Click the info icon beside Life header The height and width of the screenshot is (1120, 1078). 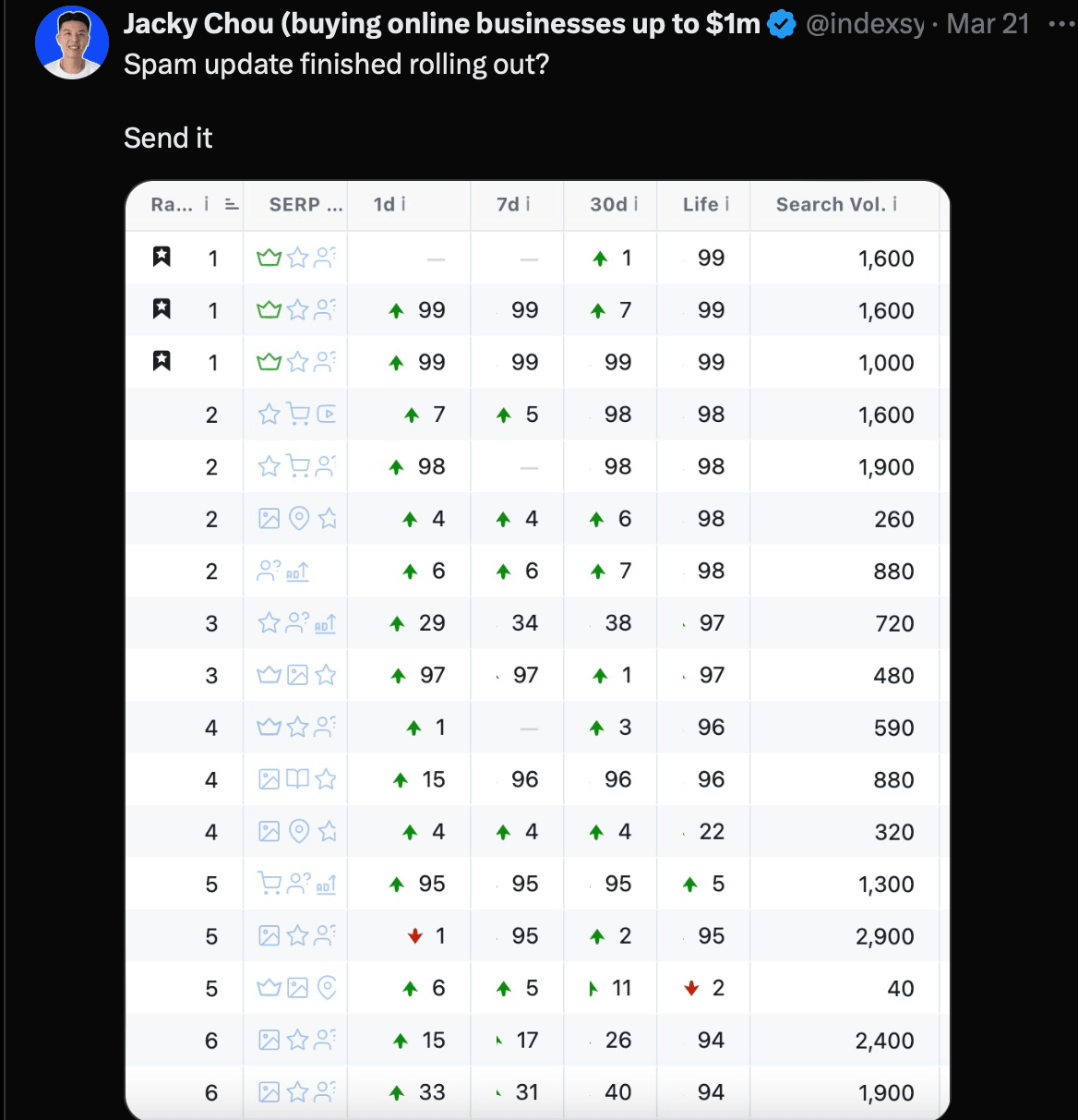pos(726,204)
